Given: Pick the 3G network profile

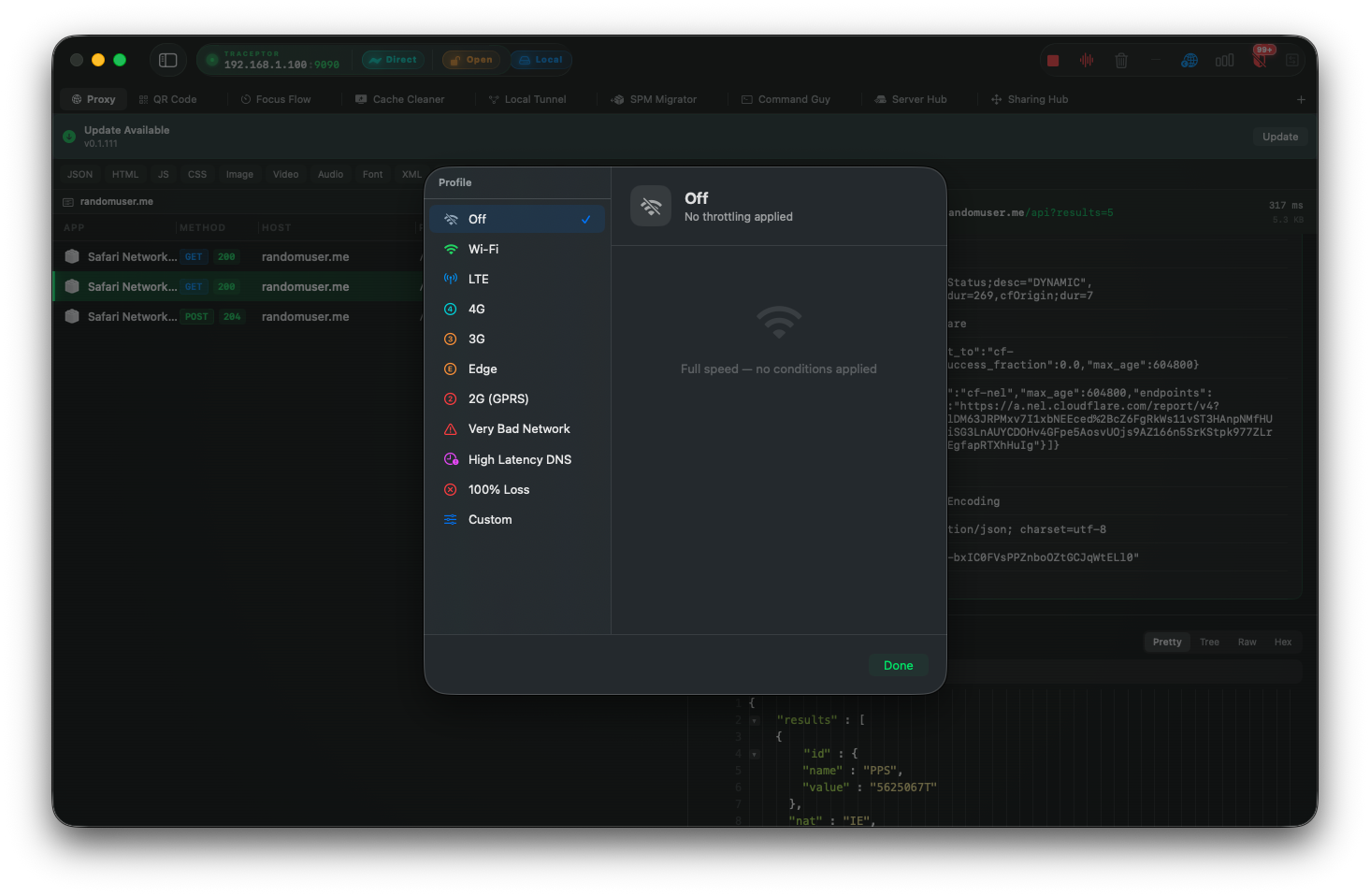Looking at the screenshot, I should 517,339.
